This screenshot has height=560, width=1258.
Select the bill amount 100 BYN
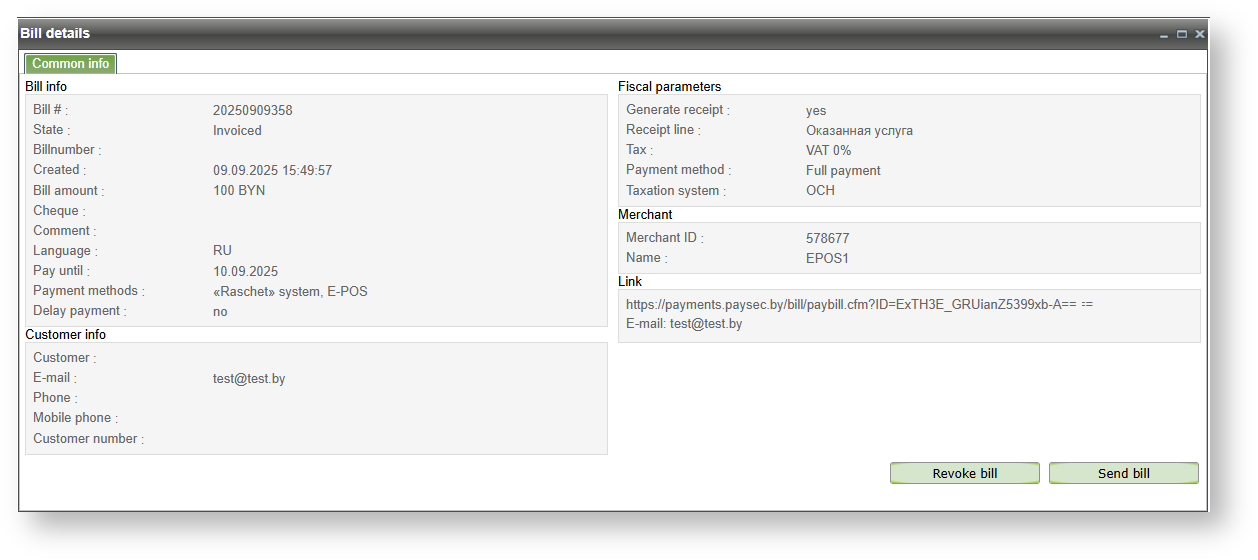(239, 190)
